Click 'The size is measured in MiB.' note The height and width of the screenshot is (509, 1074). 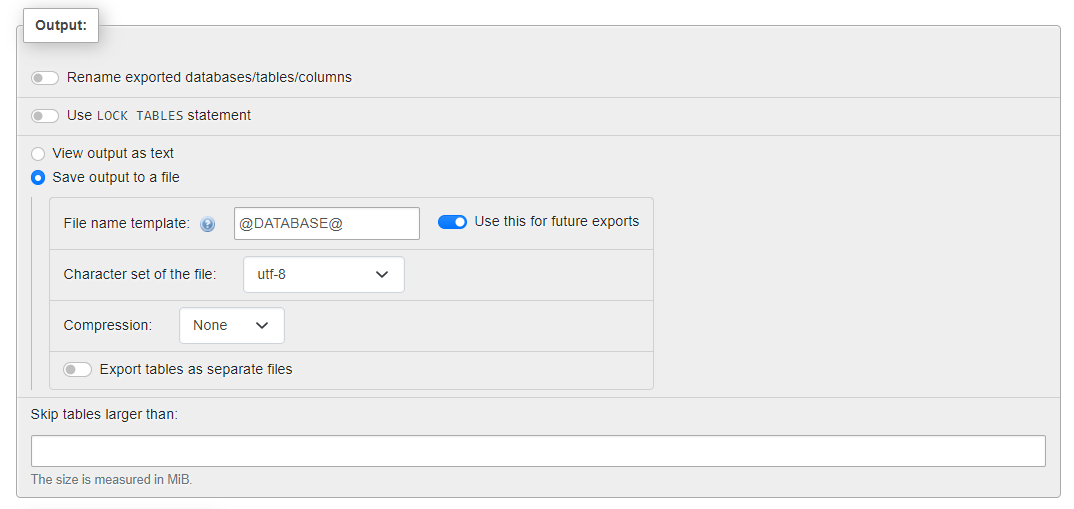112,480
